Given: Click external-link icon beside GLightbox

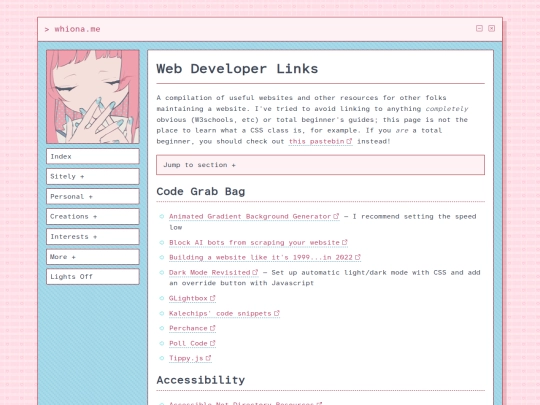Looking at the screenshot, I should [x=212, y=298].
